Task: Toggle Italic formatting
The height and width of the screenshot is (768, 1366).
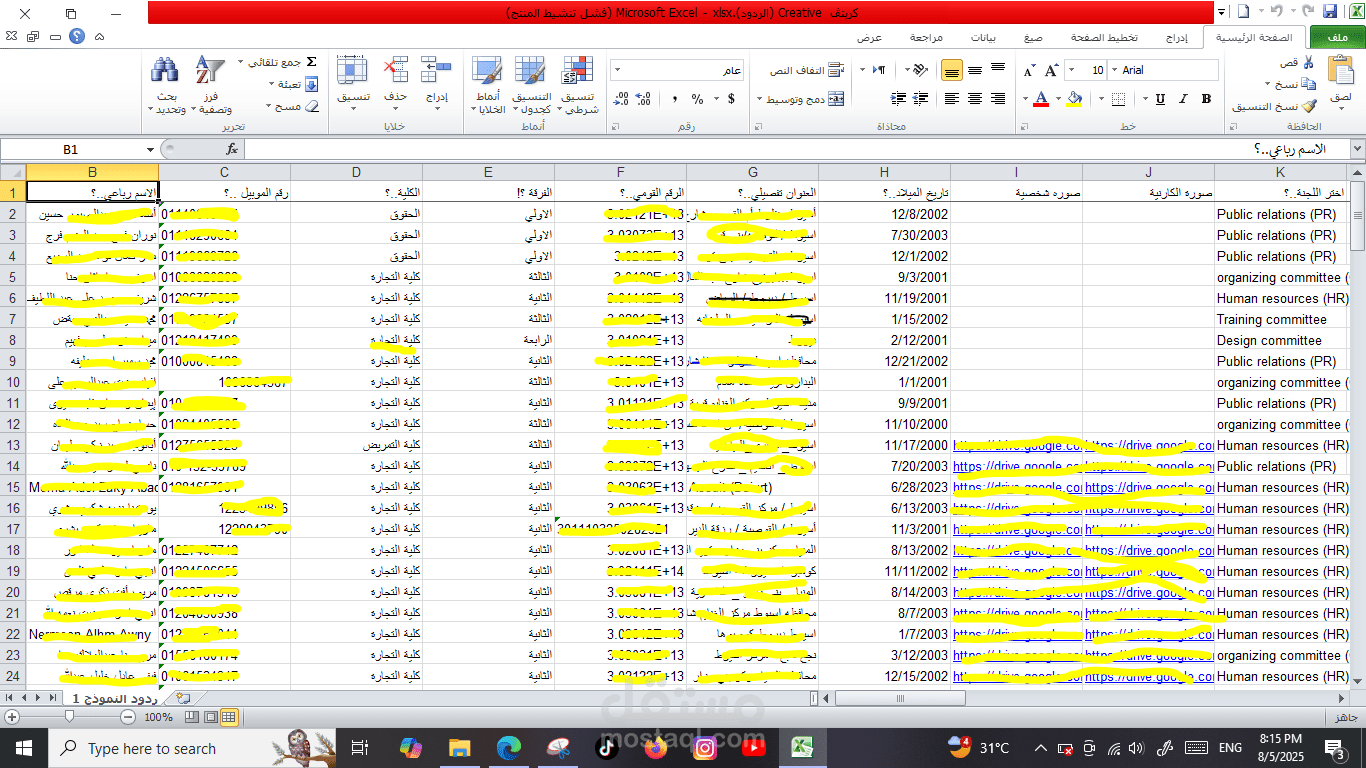Action: pyautogui.click(x=1183, y=99)
